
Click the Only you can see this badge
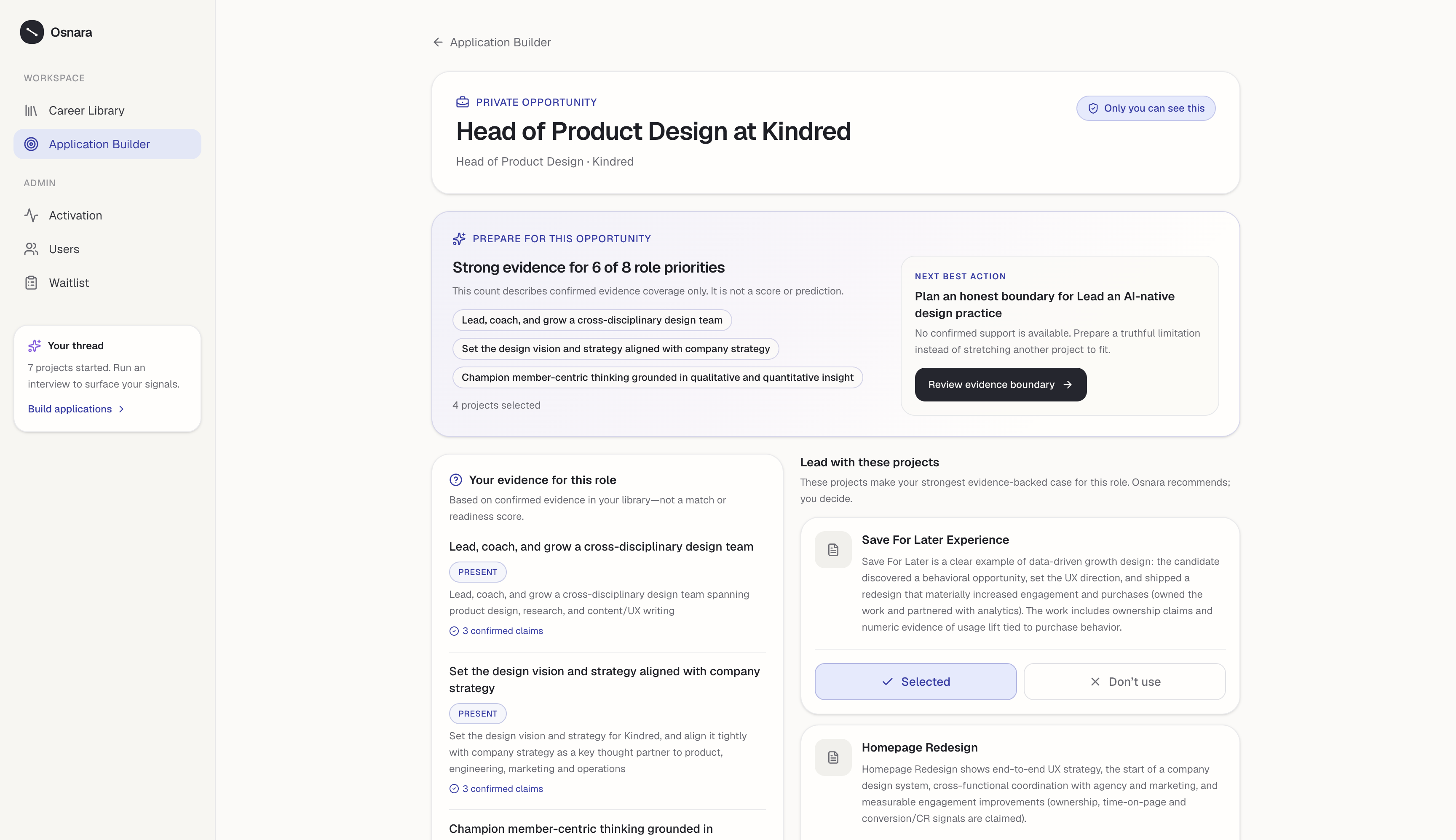pyautogui.click(x=1146, y=108)
